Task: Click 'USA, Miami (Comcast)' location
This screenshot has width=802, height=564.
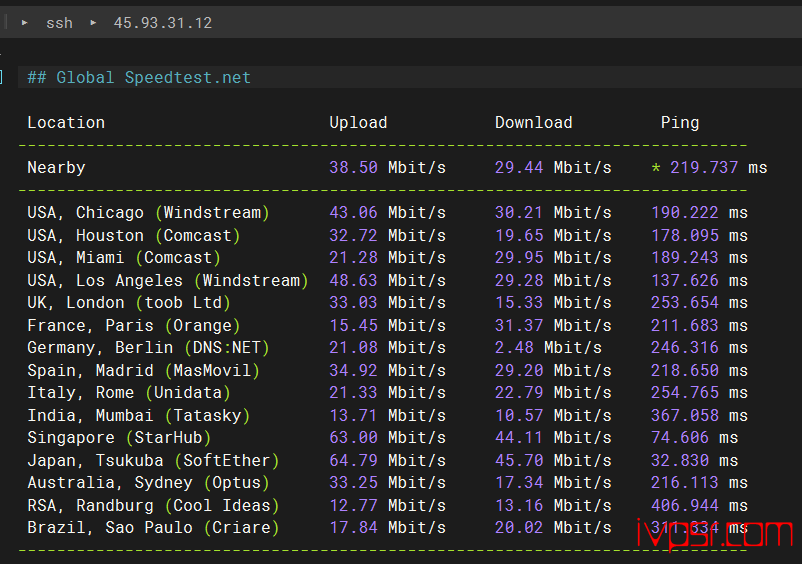Action: click(124, 258)
